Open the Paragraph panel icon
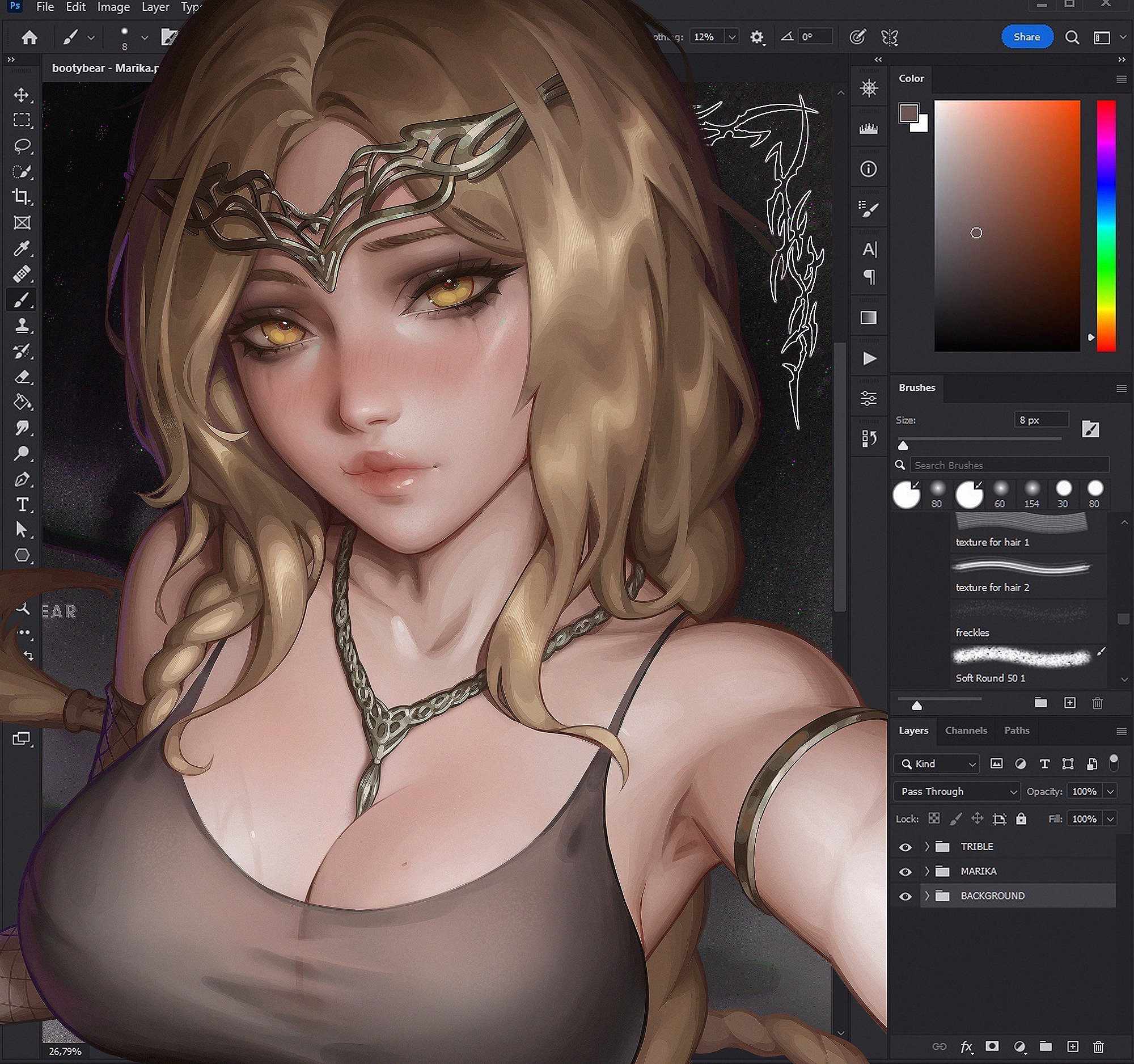Image resolution: width=1134 pixels, height=1064 pixels. click(869, 277)
